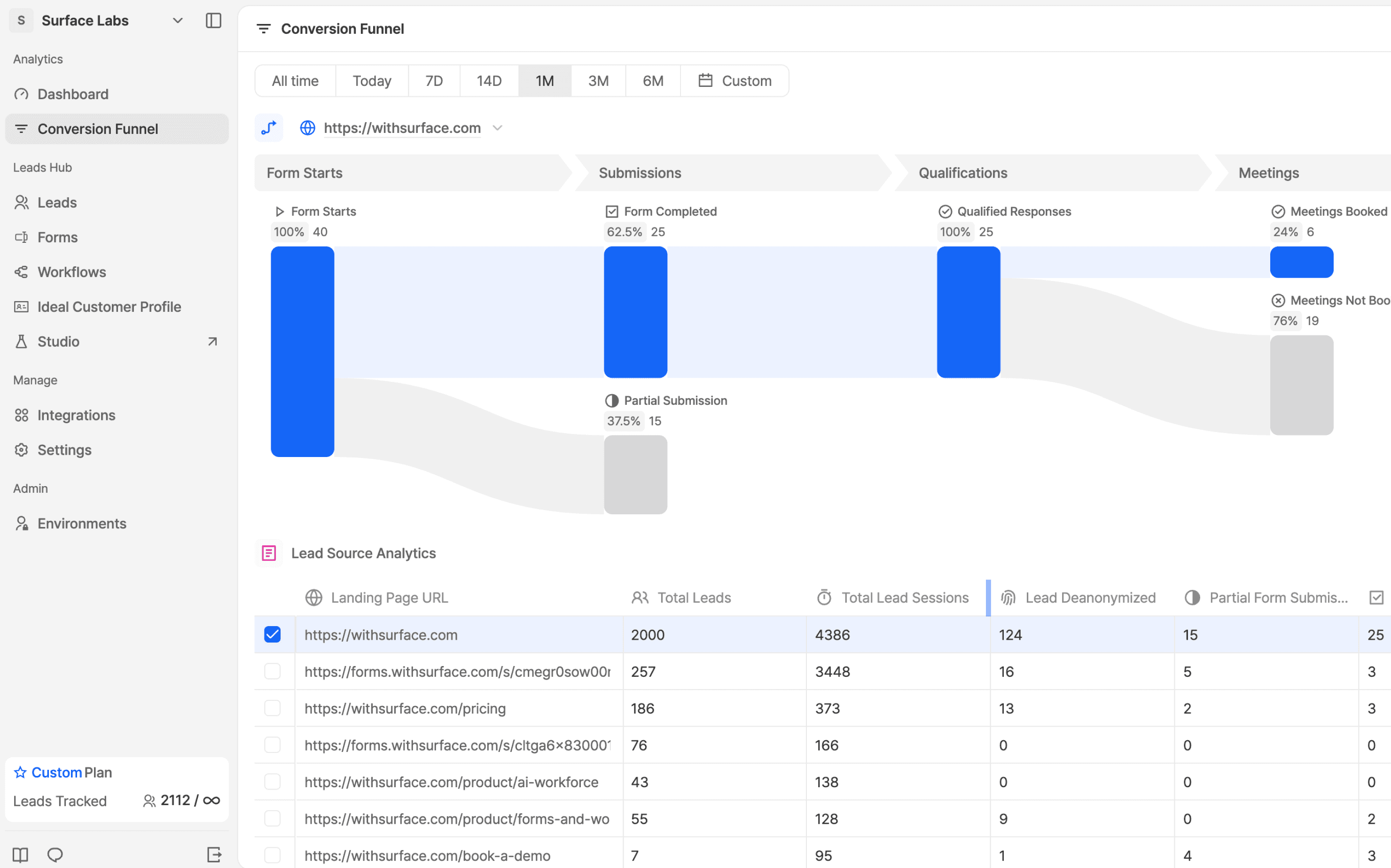Open Studio external link arrow
1391x868 pixels.
point(212,341)
